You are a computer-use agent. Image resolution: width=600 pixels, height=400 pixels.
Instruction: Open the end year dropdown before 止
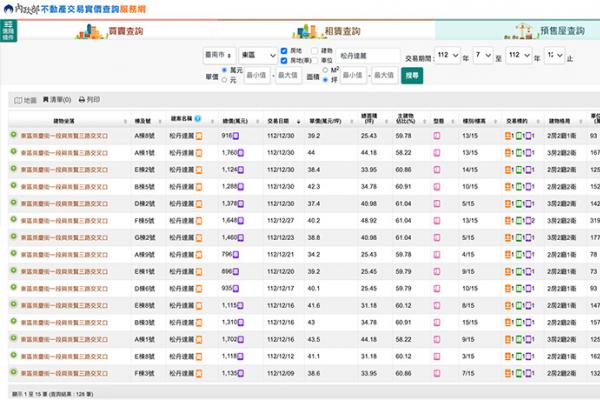(x=519, y=56)
